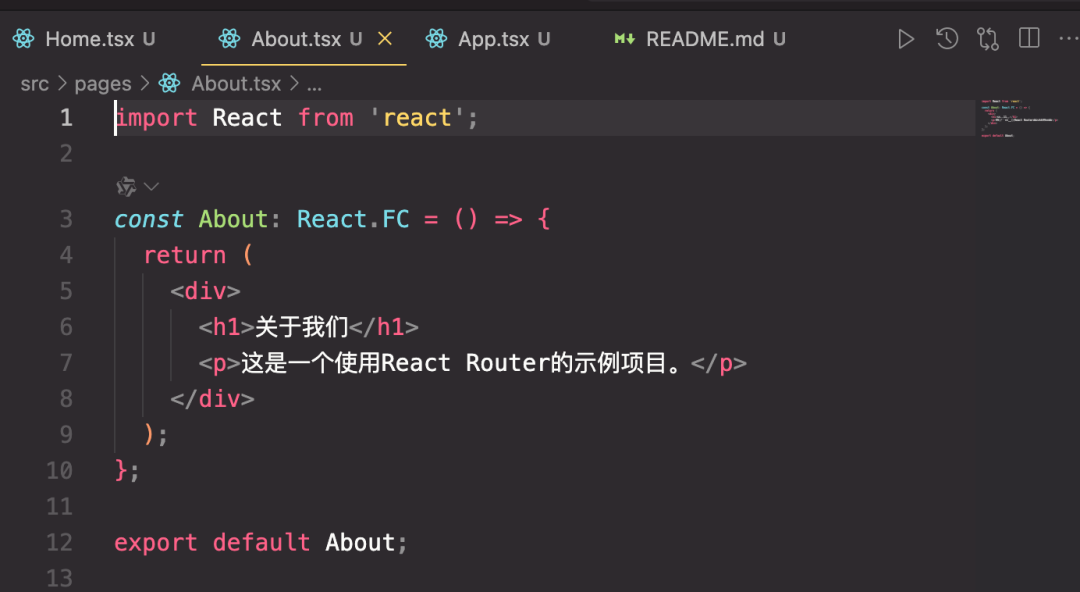Switch to the README.md tab
The image size is (1080, 592).
[705, 39]
